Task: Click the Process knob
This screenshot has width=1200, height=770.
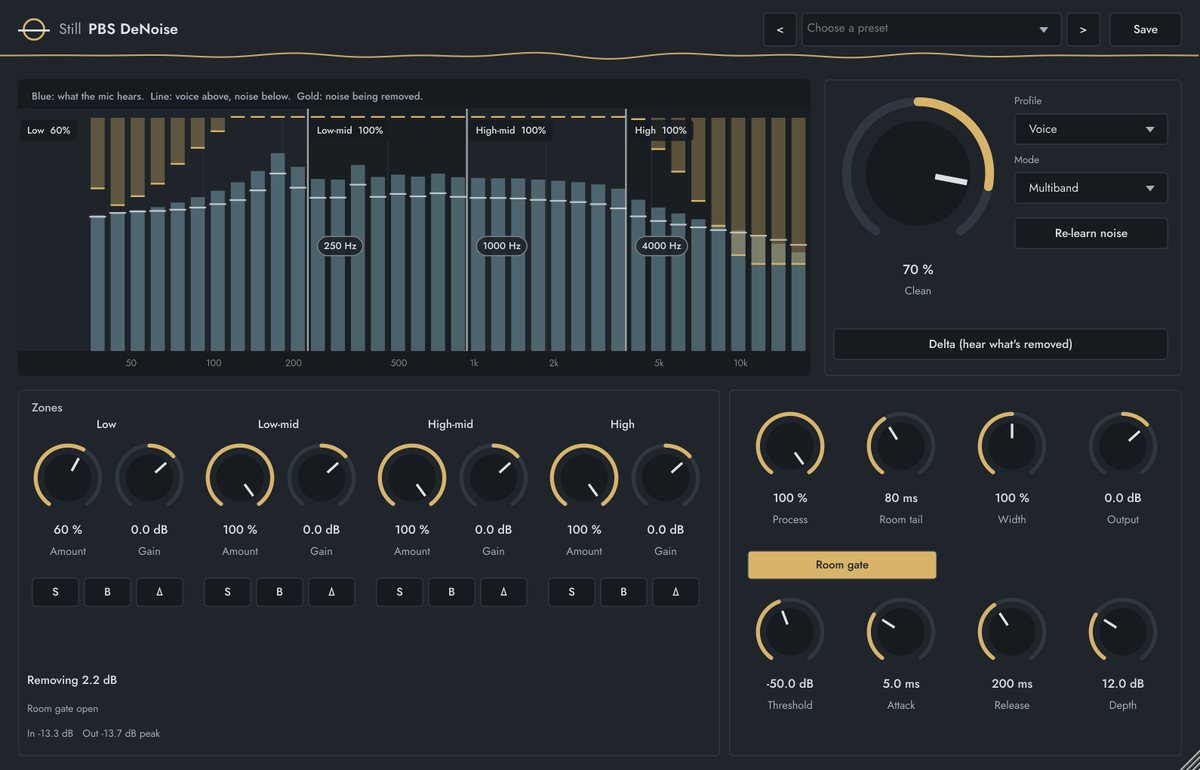Action: point(790,445)
